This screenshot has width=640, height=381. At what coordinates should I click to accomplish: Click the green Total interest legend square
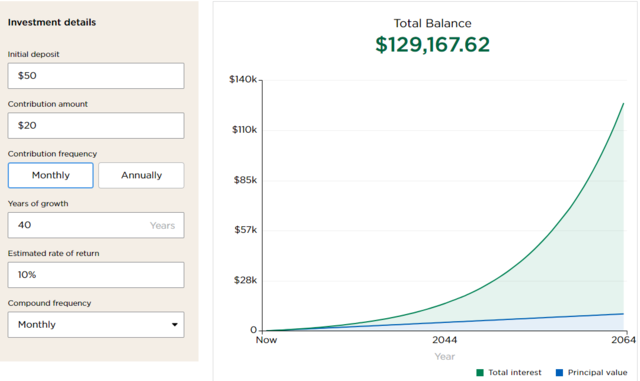pyautogui.click(x=480, y=372)
